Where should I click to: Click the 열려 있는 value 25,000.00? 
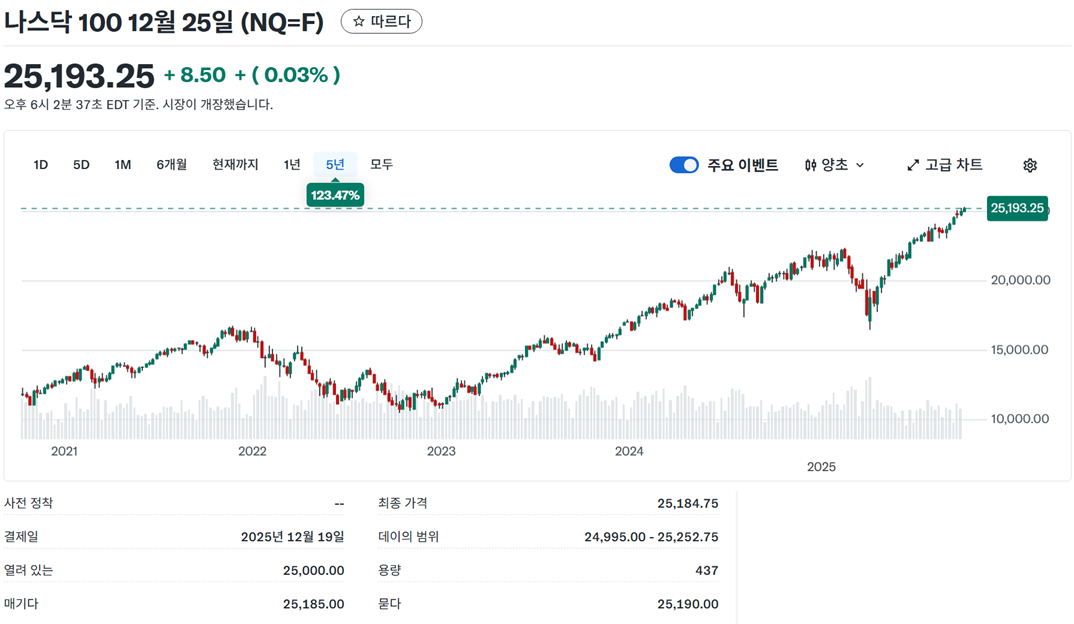click(x=314, y=571)
